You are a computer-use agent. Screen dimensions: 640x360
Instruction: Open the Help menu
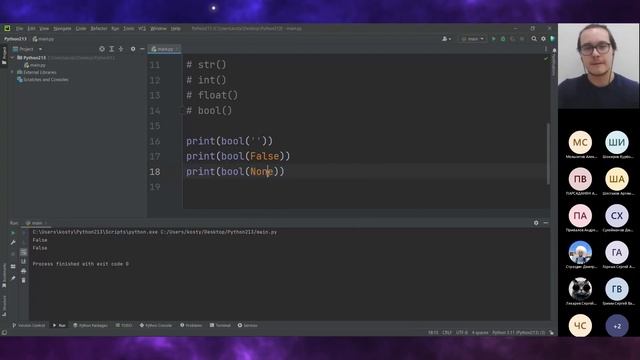[176, 29]
